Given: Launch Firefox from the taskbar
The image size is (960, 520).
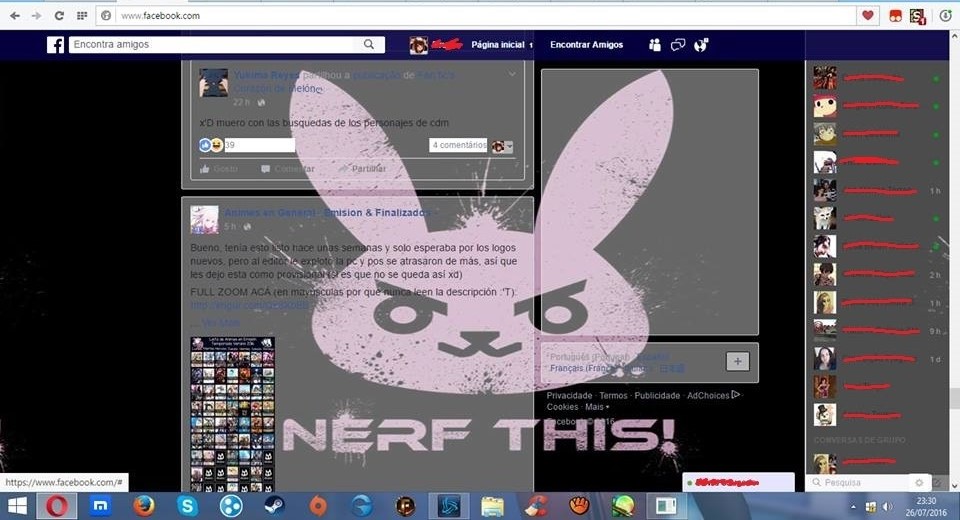Looking at the screenshot, I should click(x=143, y=506).
